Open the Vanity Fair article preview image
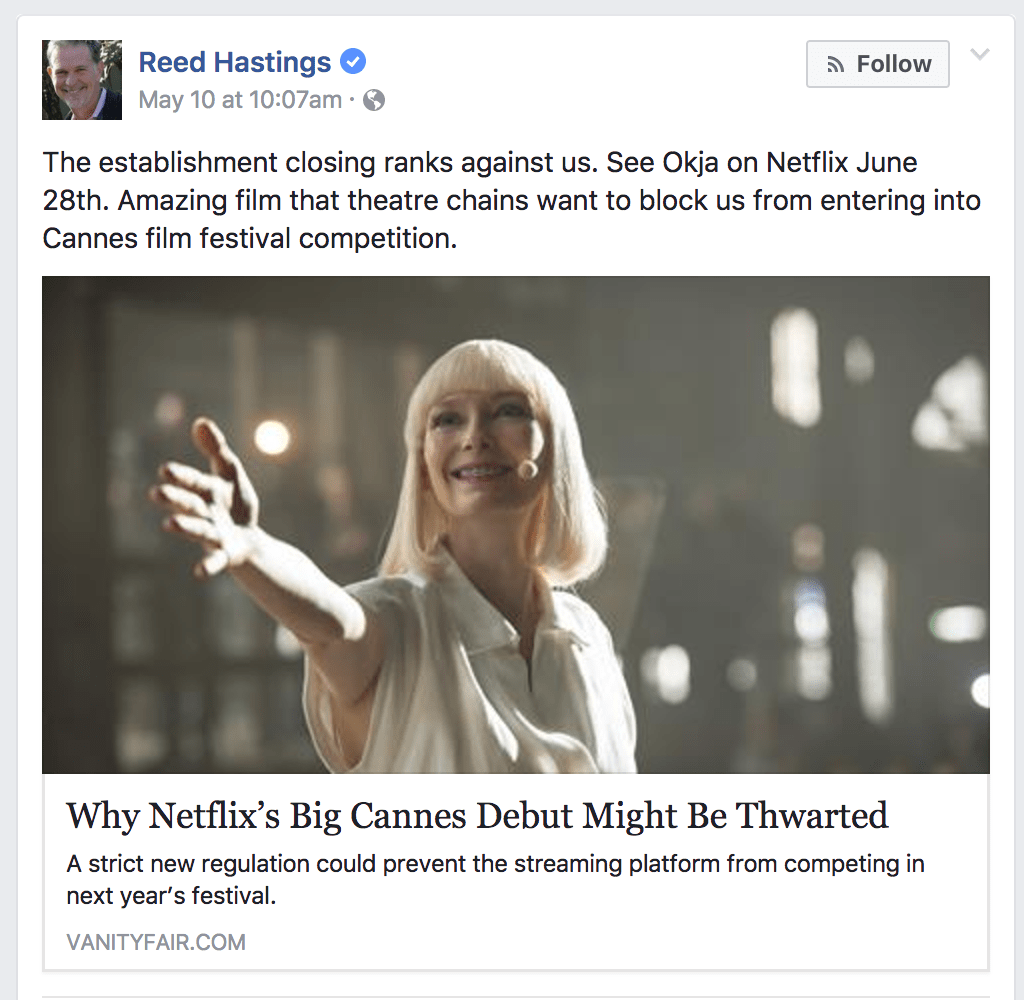Screen dimensions: 1024x1000 coord(516,524)
